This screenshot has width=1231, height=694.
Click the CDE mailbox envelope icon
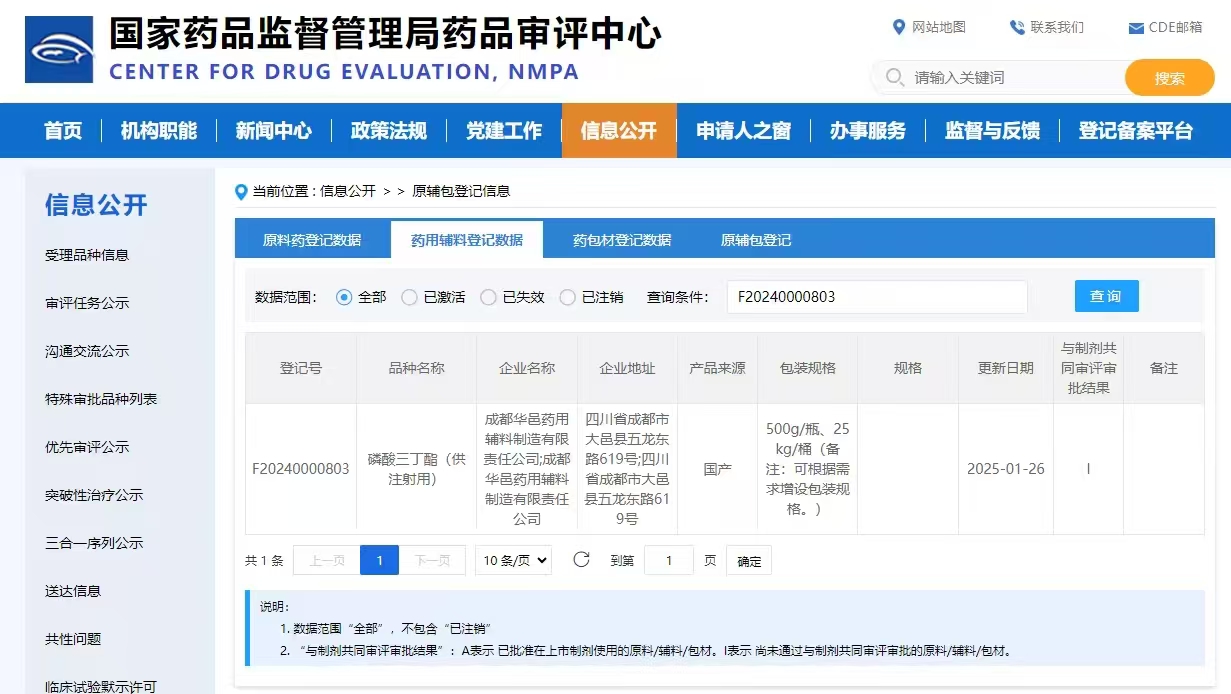pos(1136,28)
